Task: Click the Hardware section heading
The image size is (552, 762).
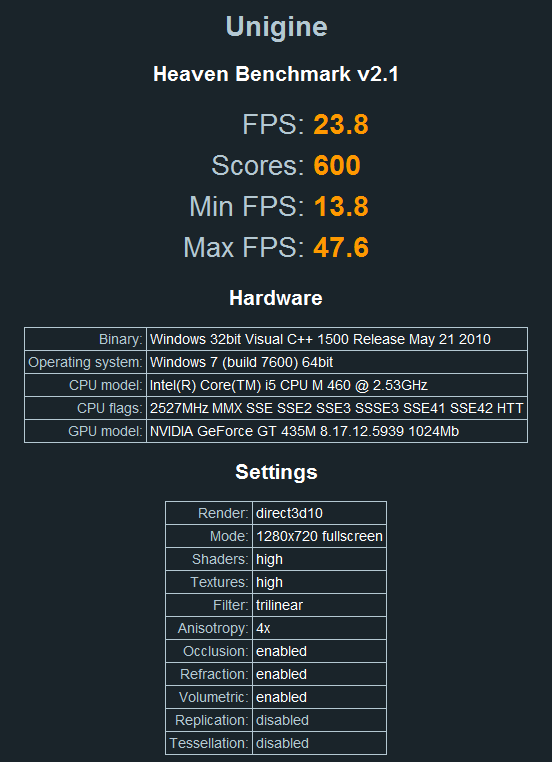Action: coord(276,298)
